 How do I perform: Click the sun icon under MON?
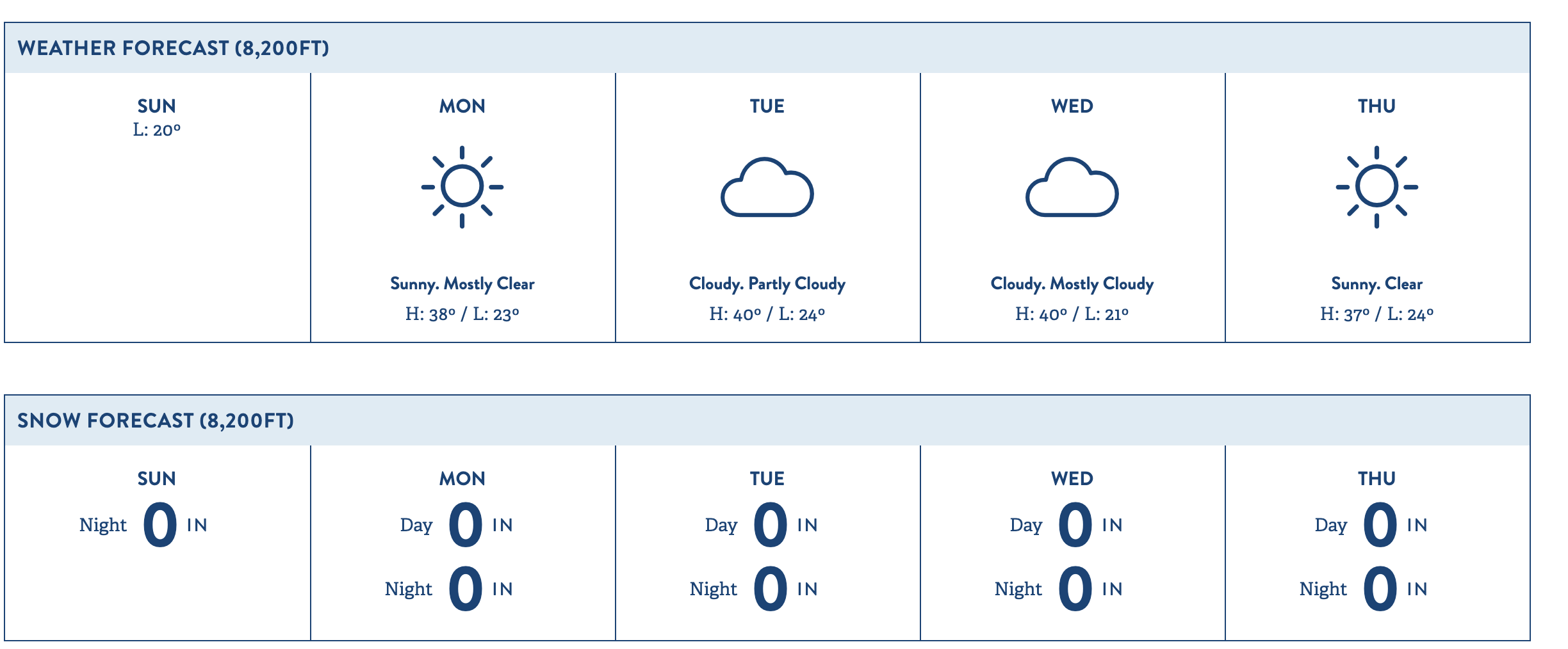462,187
